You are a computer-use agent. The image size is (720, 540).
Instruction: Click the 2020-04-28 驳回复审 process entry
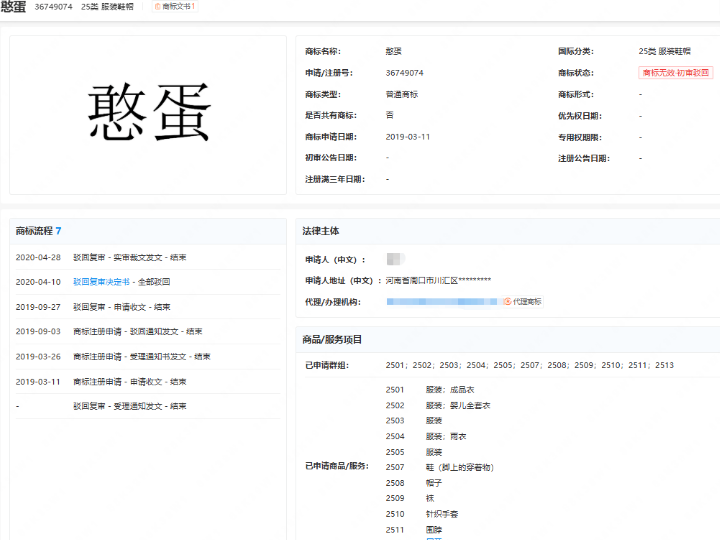147,257
